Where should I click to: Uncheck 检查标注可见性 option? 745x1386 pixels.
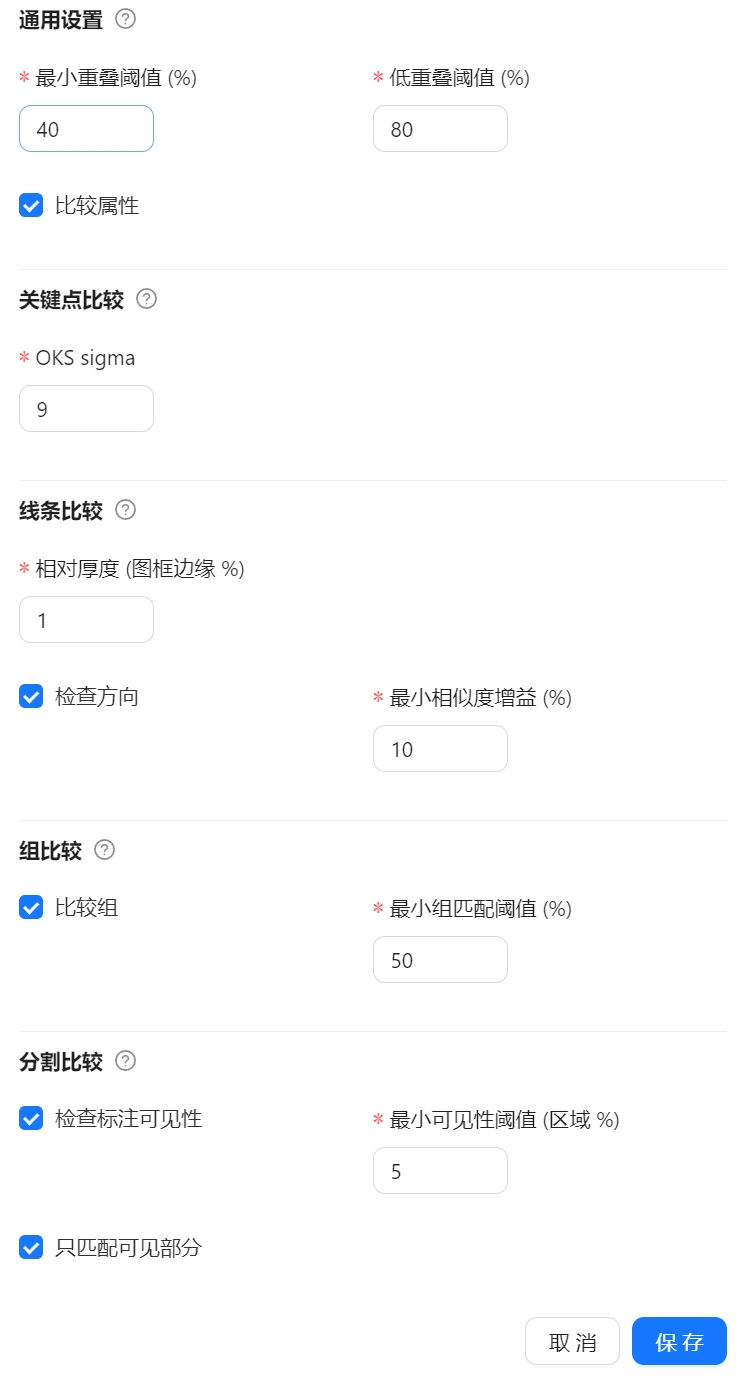tap(31, 1118)
